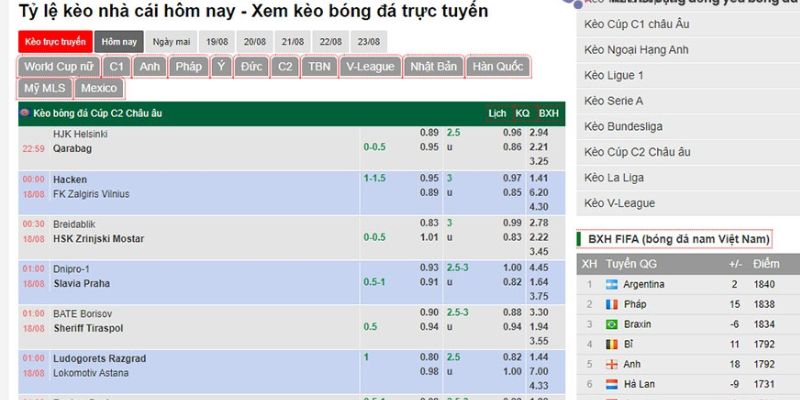Filter by Nhật Bản league button
The height and width of the screenshot is (400, 800).
coord(434,67)
